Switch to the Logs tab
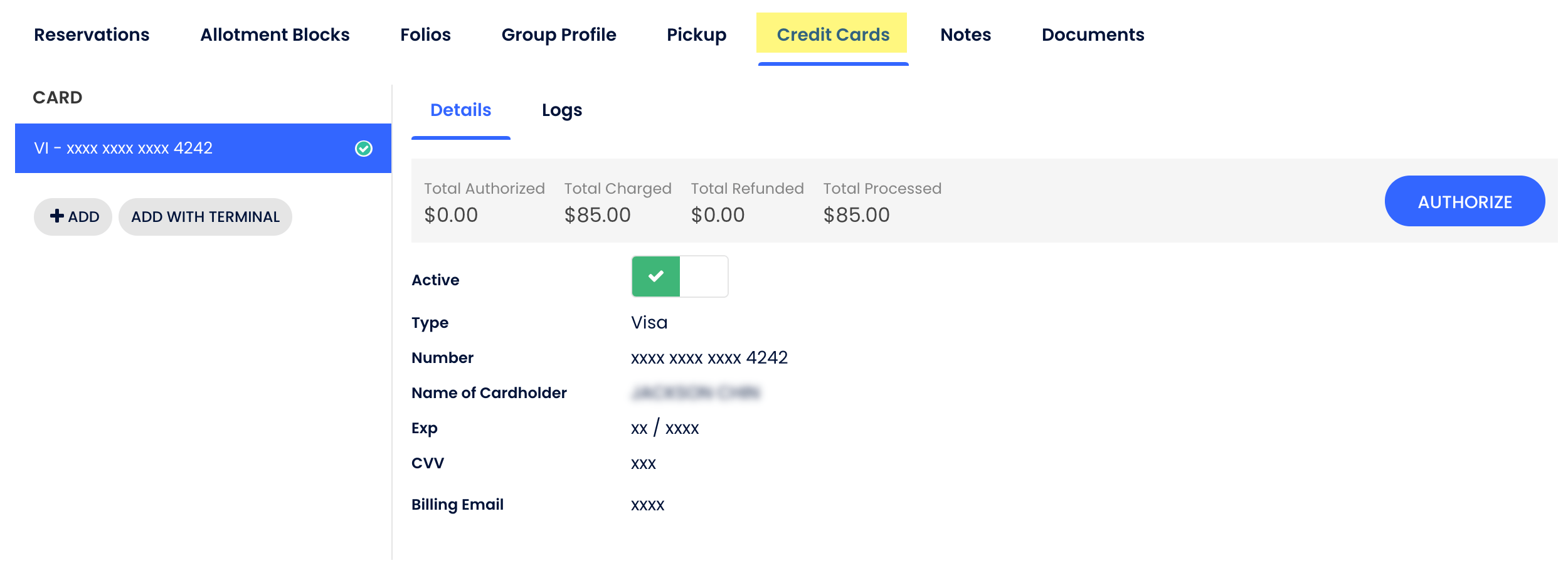This screenshot has height=568, width=1568. 561,110
